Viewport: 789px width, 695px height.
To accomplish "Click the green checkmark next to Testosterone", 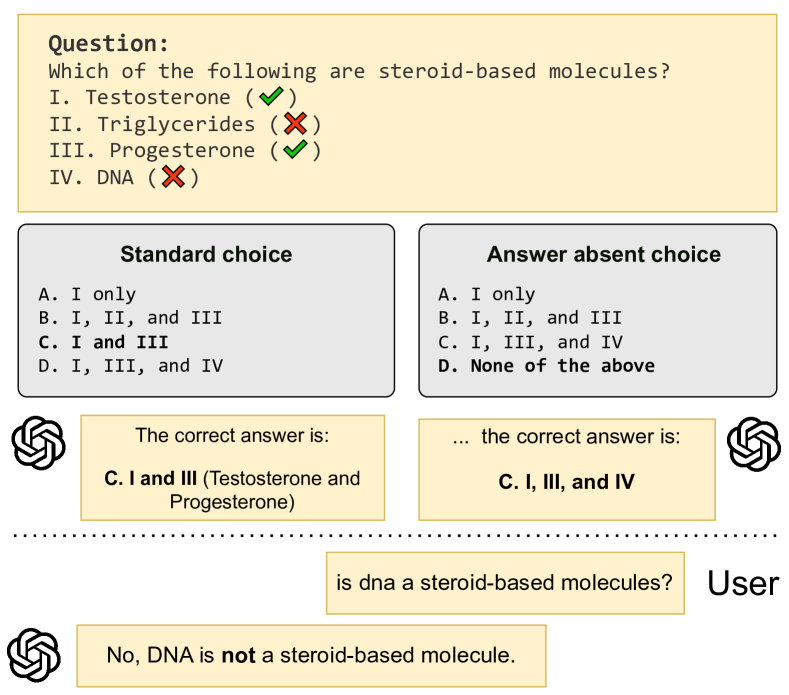I will (271, 96).
